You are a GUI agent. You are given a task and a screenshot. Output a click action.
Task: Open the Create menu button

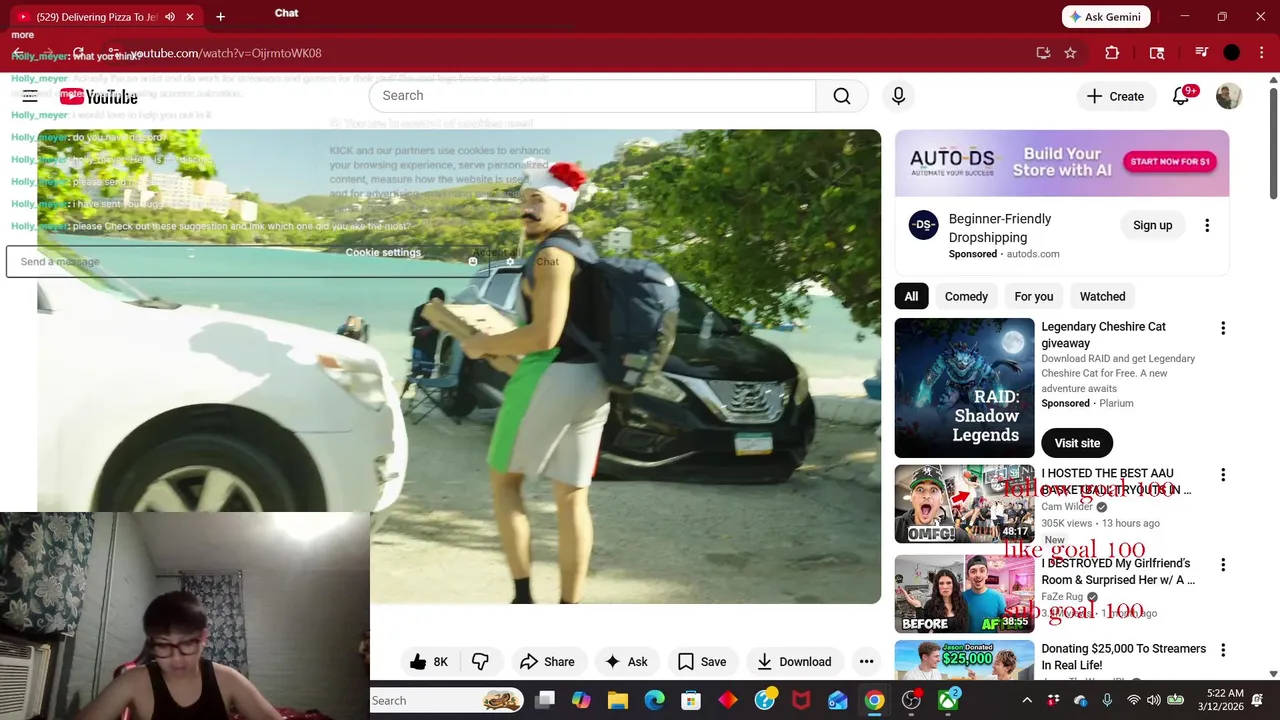coord(1115,96)
